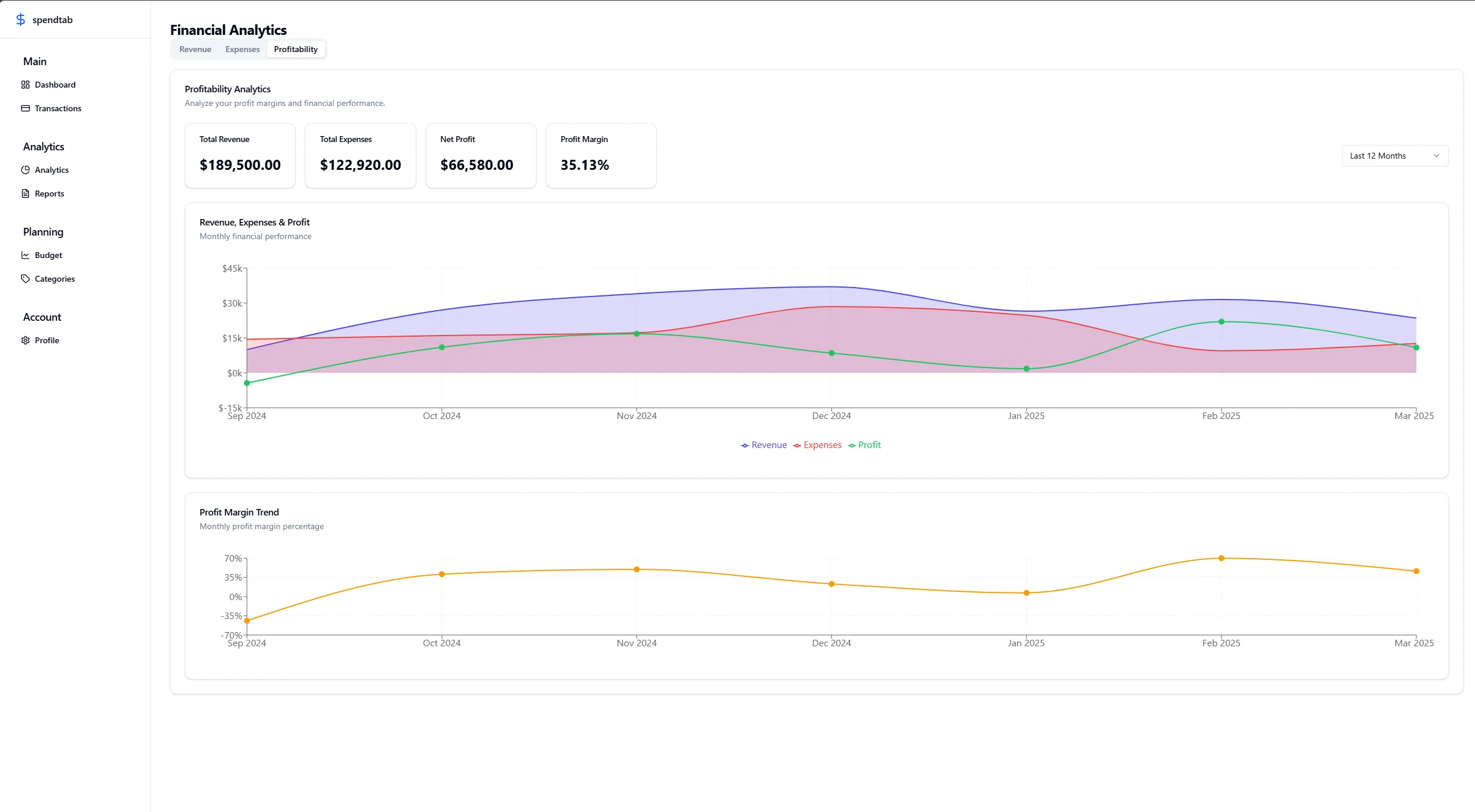Screen dimensions: 1475x812
Task: Switch to the Revenue tab
Action: tap(195, 49)
